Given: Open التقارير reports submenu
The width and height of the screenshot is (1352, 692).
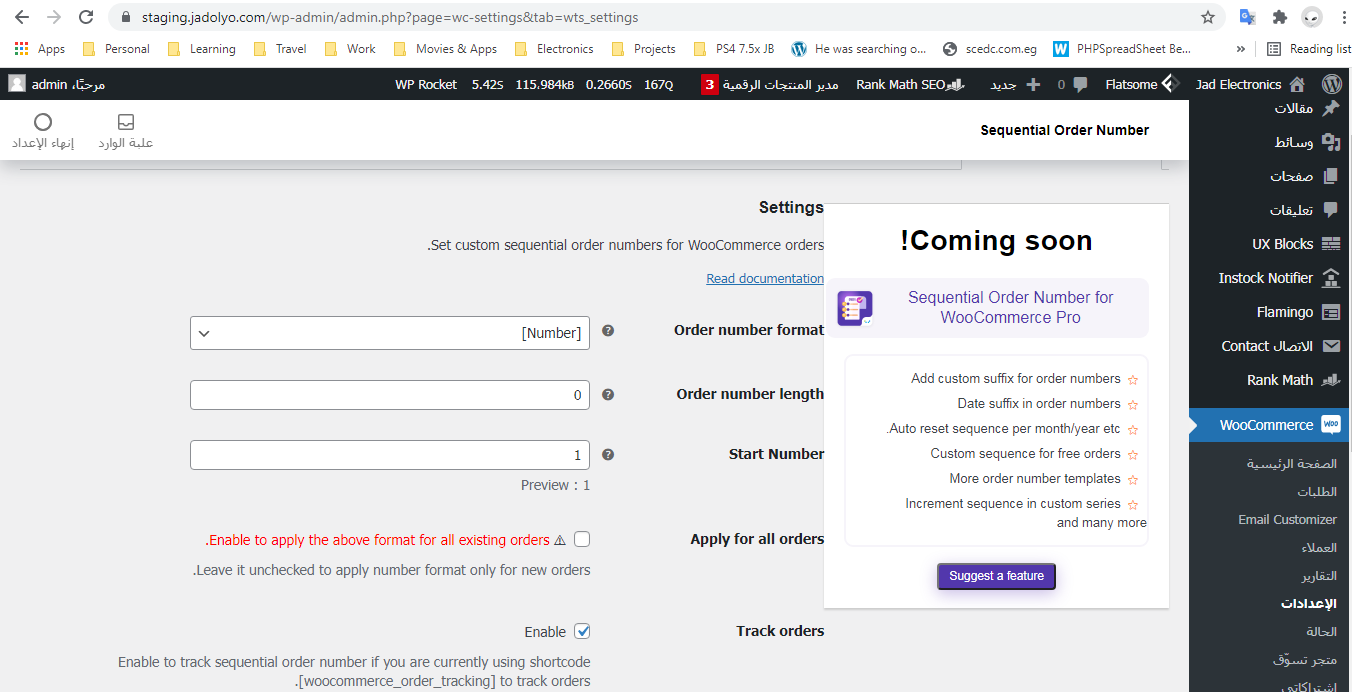Looking at the screenshot, I should pos(1319,577).
